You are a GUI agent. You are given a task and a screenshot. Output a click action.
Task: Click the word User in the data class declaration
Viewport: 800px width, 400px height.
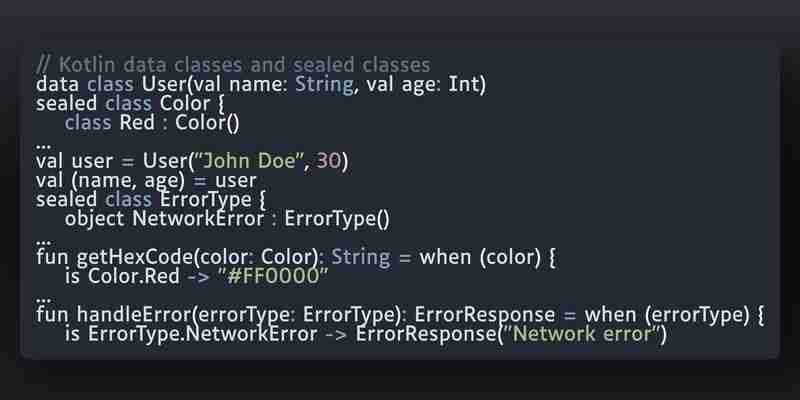(165, 84)
